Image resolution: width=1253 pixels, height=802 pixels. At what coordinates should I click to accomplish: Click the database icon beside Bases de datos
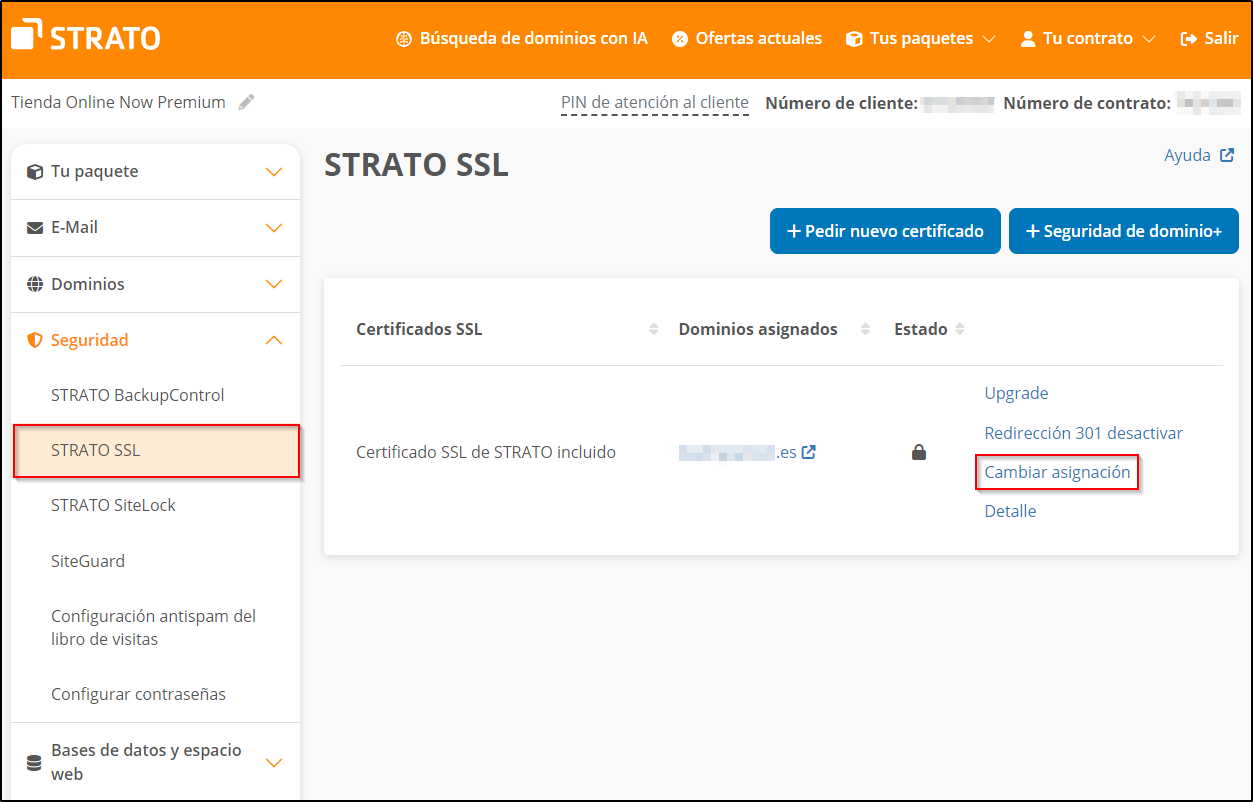tap(35, 761)
